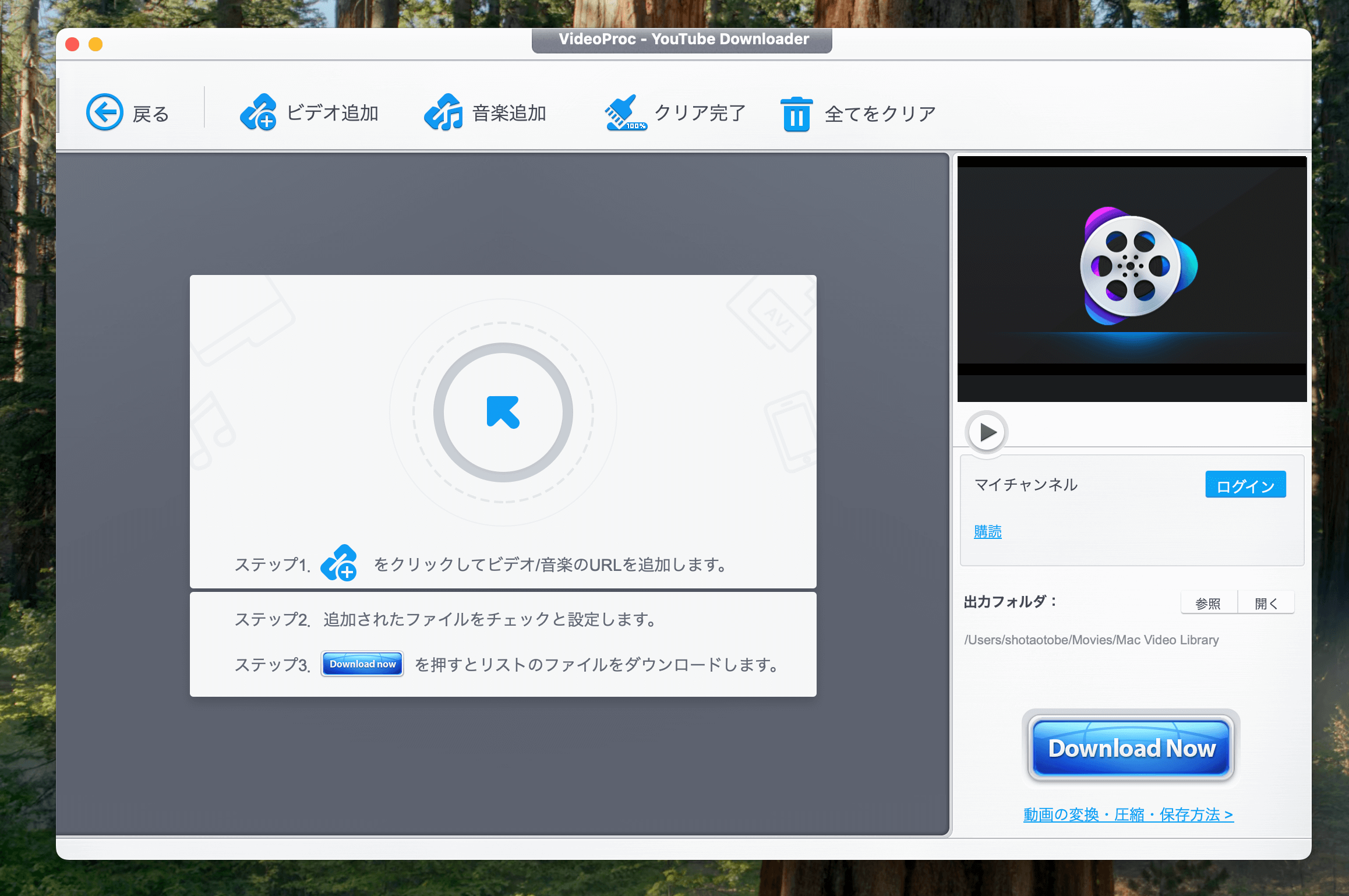Click 開く to open the output folder
Screen dimensions: 1349x896
(x=1266, y=604)
